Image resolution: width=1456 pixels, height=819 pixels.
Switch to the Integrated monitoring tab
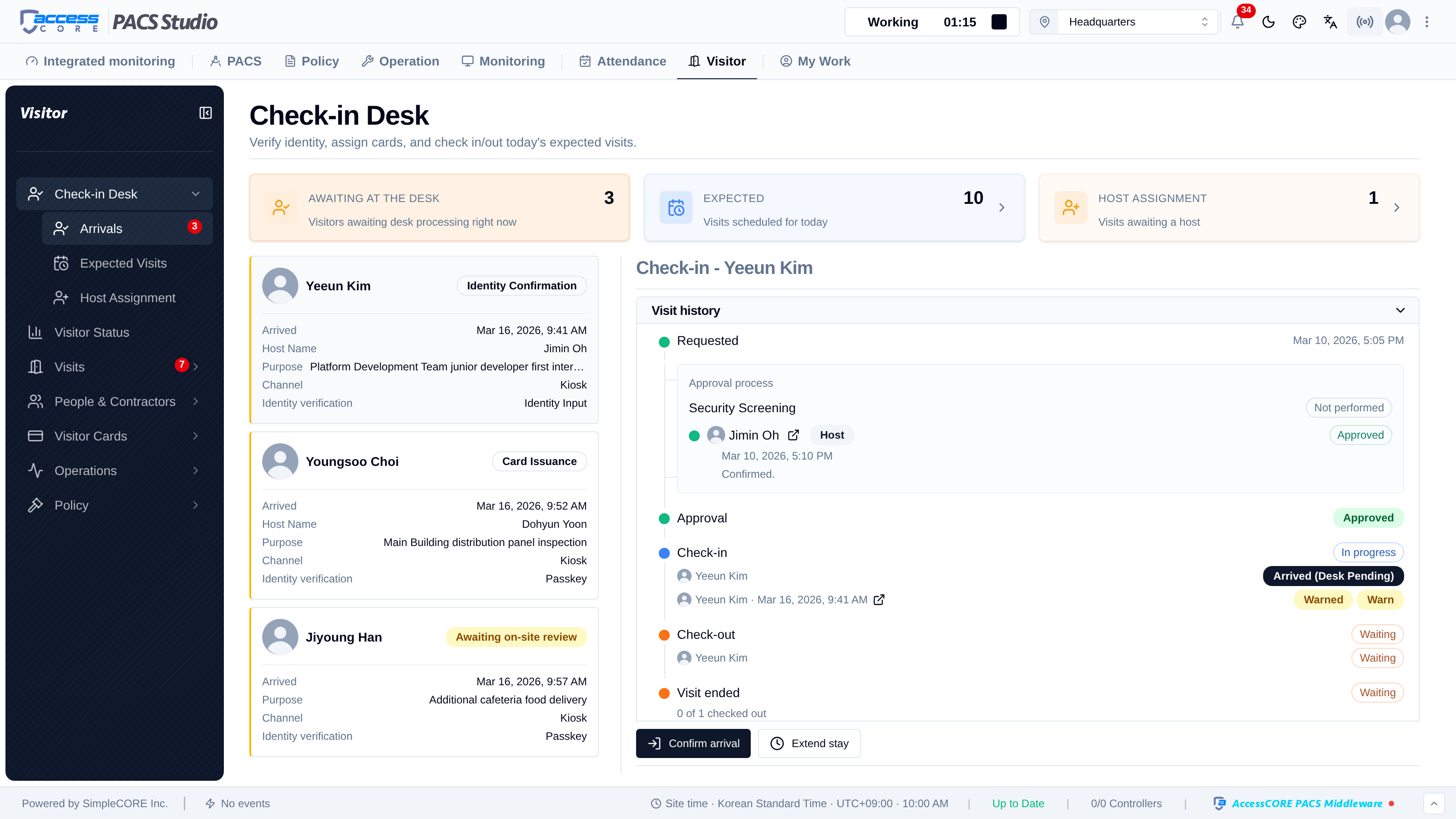(101, 61)
